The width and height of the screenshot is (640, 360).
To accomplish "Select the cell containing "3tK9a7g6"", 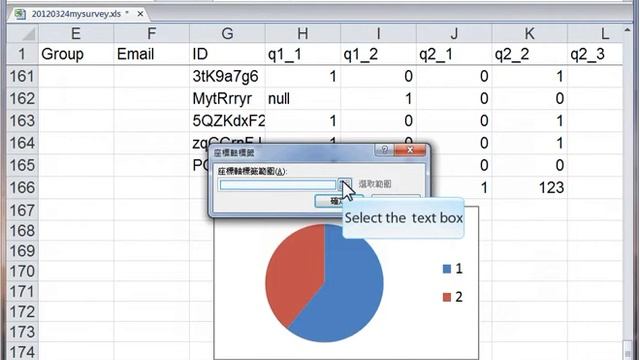I will click(227, 76).
